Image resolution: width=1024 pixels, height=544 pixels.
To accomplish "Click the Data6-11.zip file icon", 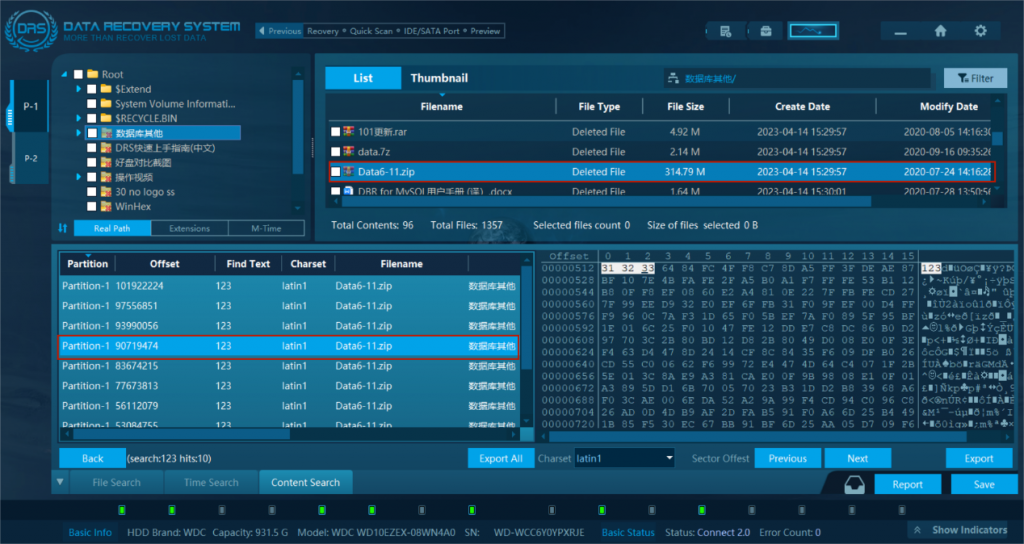I will pyautogui.click(x=349, y=172).
